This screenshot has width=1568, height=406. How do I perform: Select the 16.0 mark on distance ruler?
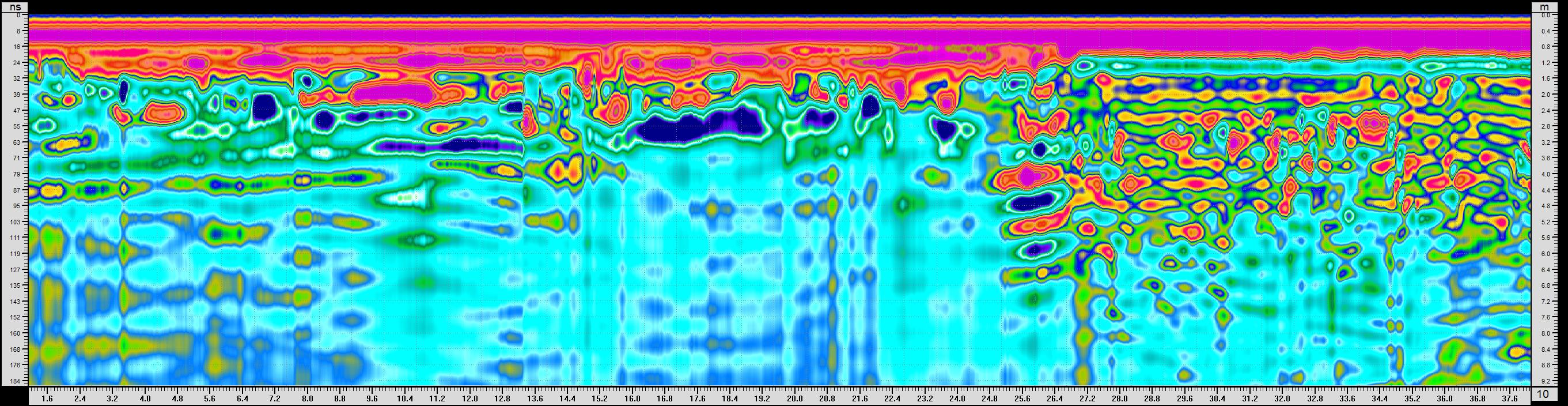[x=632, y=399]
